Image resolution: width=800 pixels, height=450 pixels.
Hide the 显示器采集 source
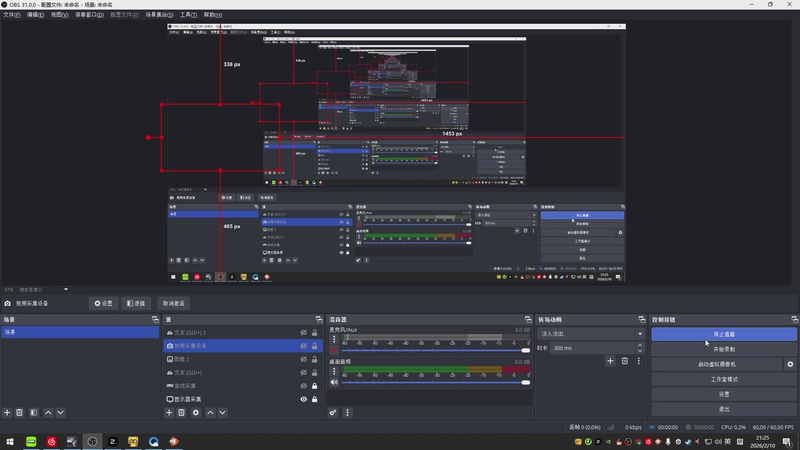click(304, 399)
